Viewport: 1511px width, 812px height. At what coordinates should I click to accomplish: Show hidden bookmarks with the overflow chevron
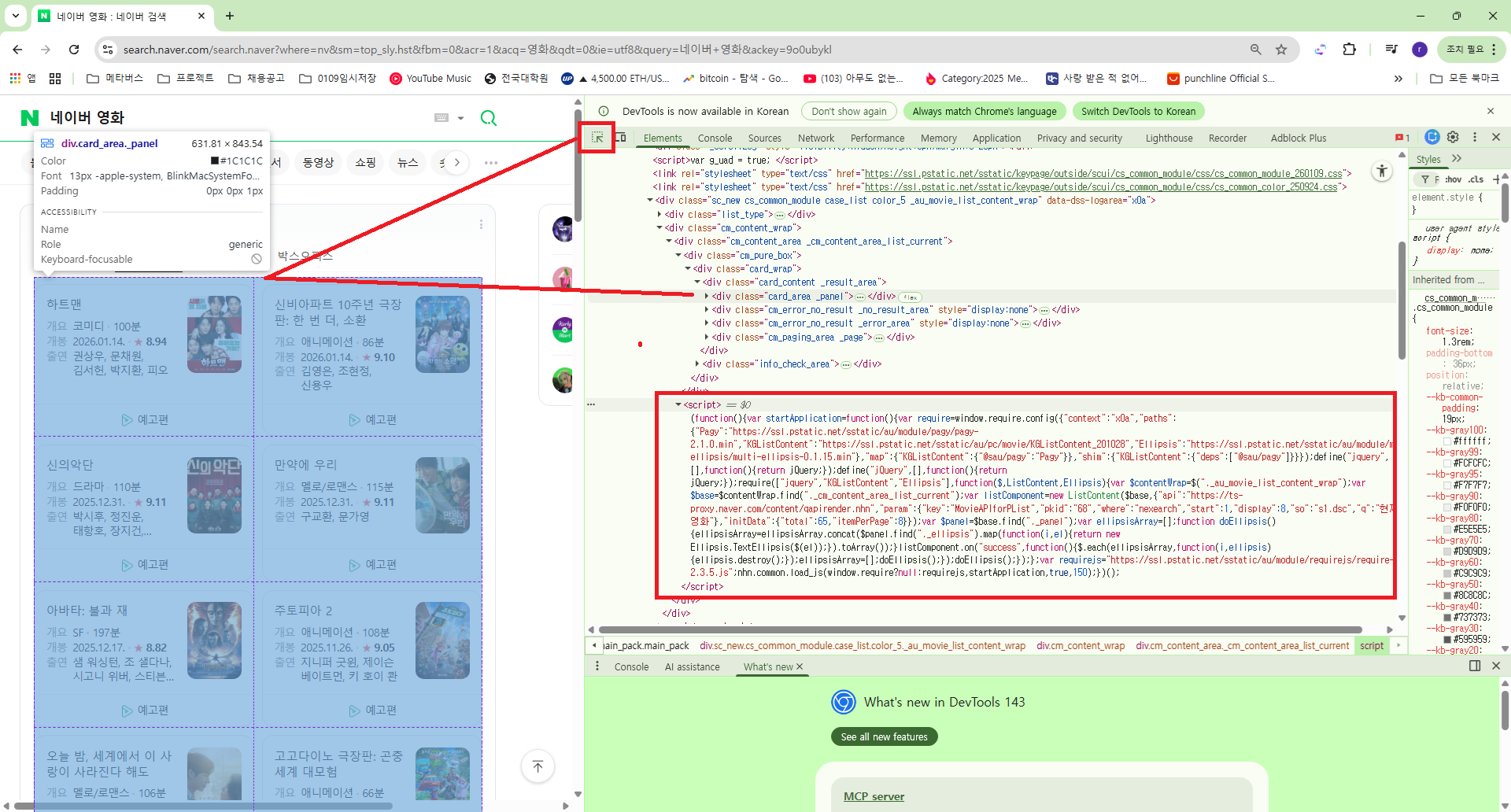1398,78
